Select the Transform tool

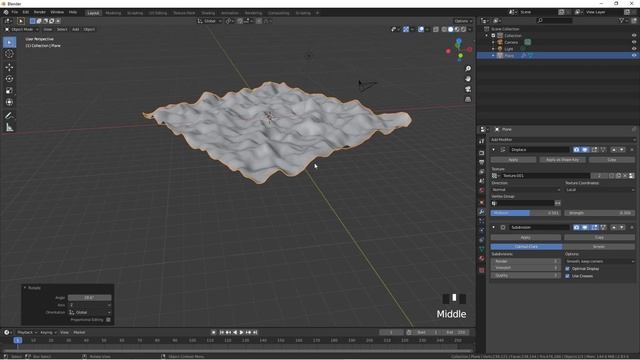[x=9, y=102]
